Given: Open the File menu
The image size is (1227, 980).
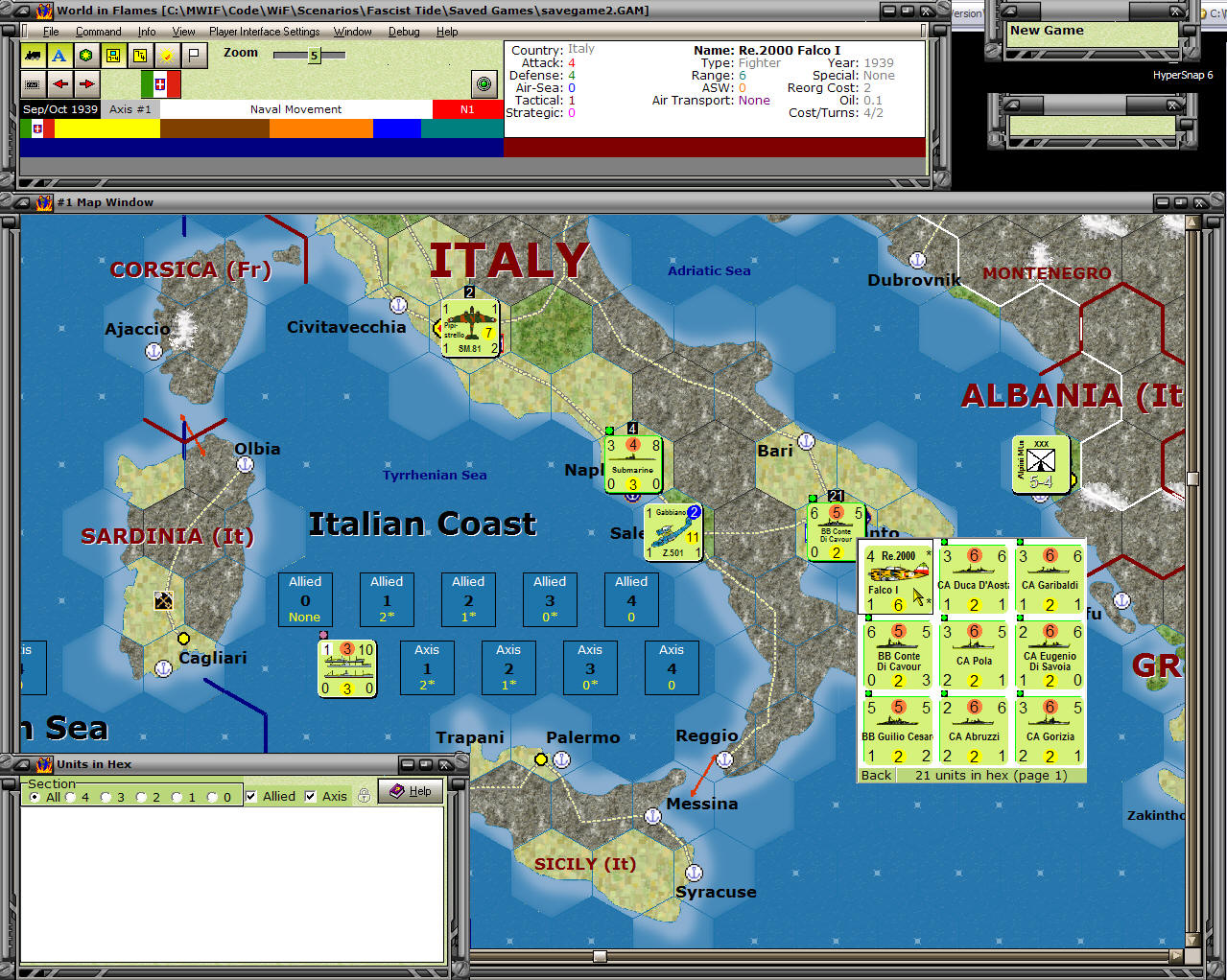Looking at the screenshot, I should [x=51, y=32].
